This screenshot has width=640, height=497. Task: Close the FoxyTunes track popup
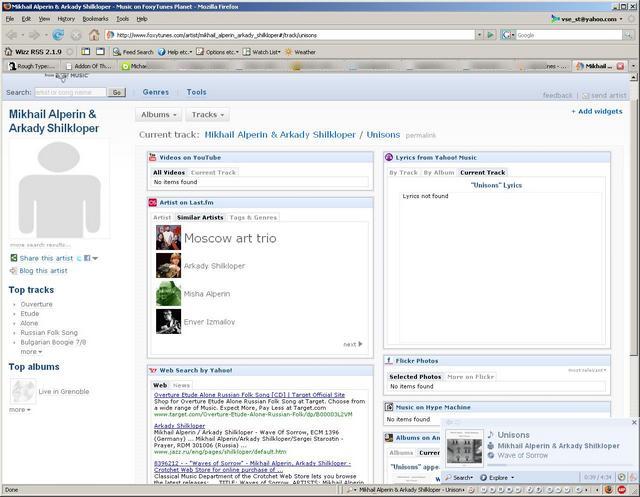coord(634,422)
